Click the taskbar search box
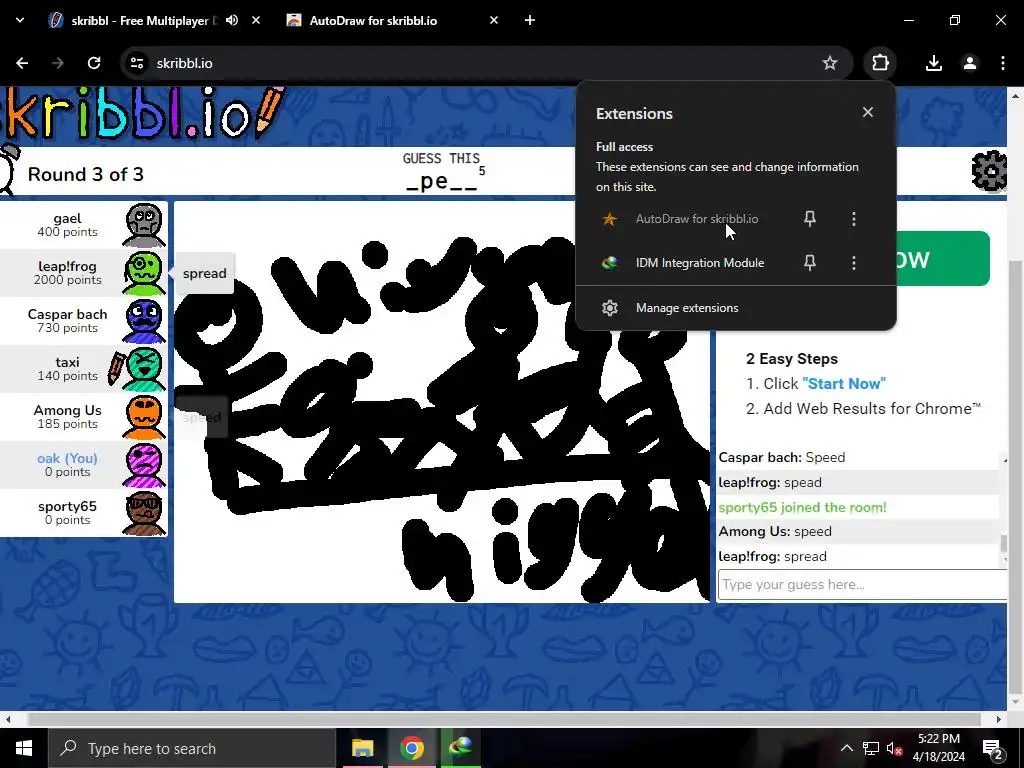1024x768 pixels. 191,748
